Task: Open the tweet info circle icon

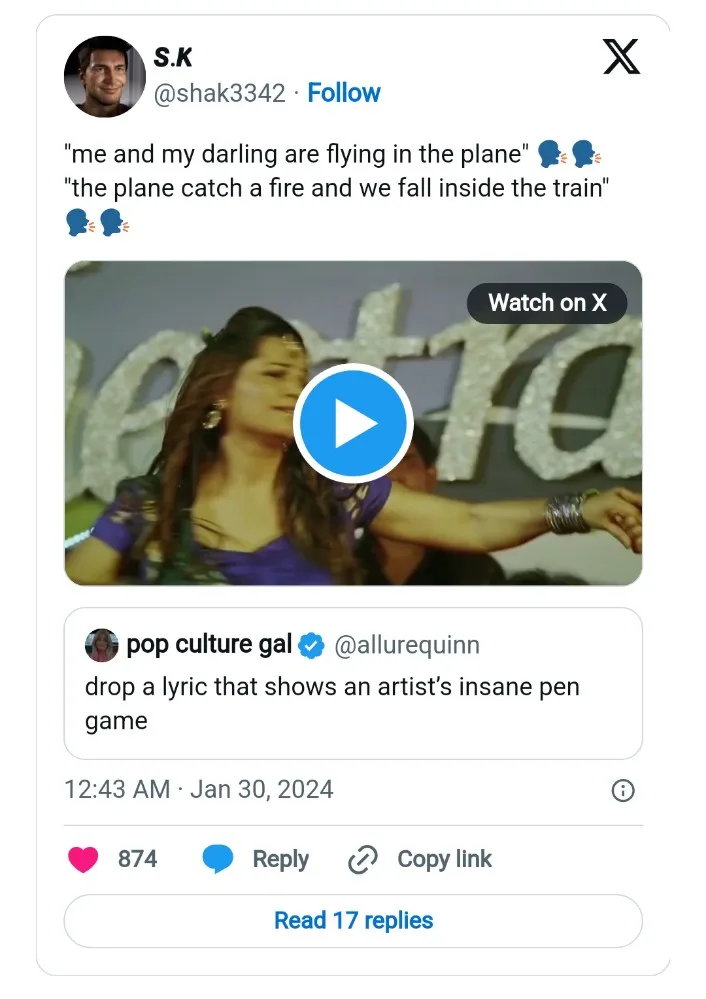Action: pyautogui.click(x=622, y=791)
